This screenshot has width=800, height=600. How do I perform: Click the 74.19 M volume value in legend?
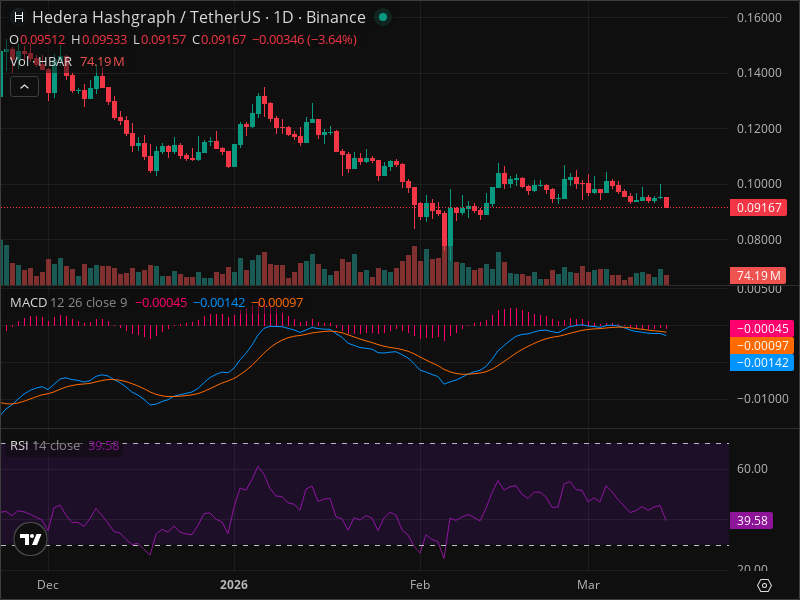(102, 62)
